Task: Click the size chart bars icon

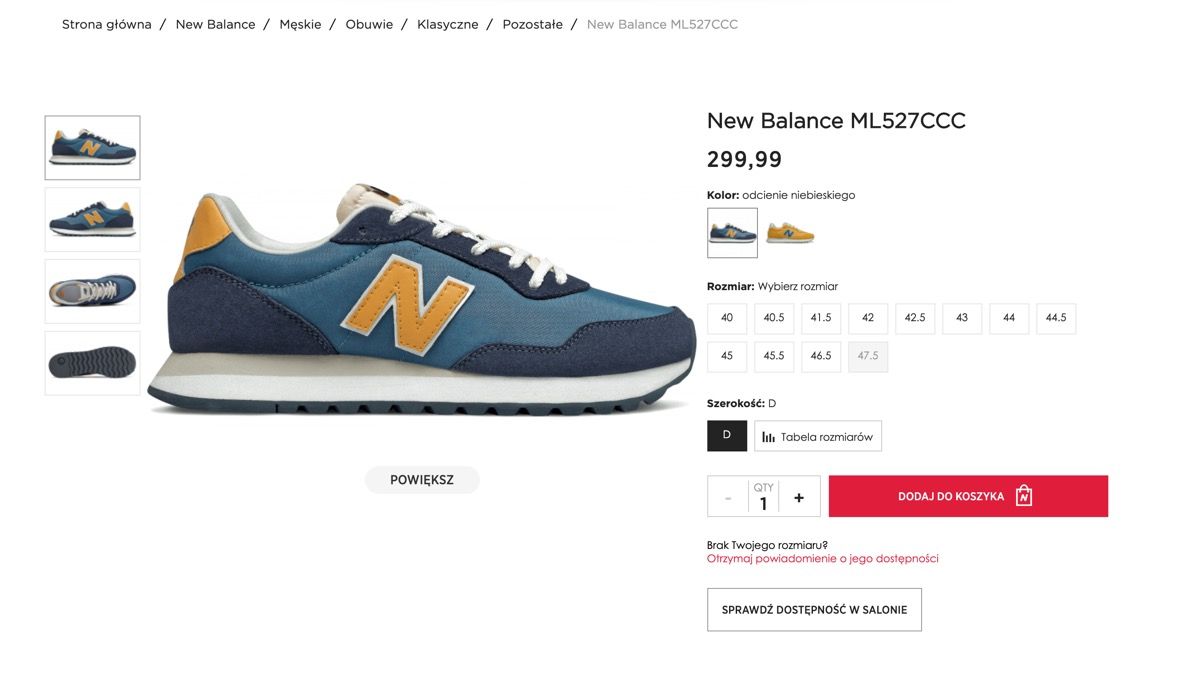Action: pyautogui.click(x=769, y=437)
